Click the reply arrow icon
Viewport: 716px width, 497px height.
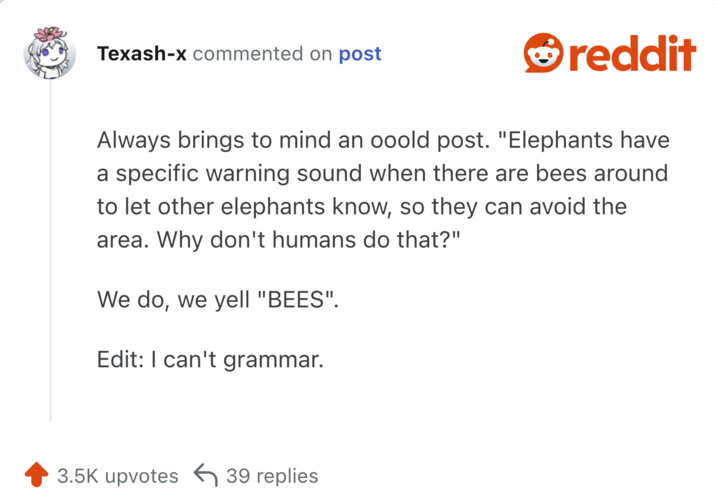point(205,475)
